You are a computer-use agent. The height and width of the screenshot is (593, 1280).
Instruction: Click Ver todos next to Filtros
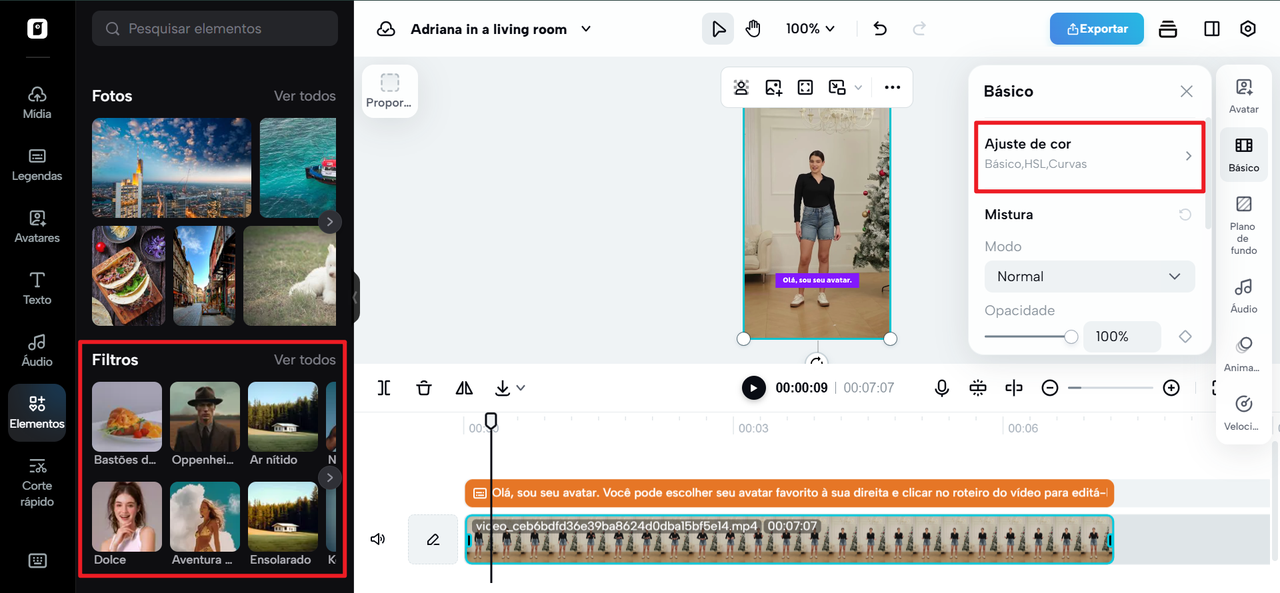click(305, 360)
